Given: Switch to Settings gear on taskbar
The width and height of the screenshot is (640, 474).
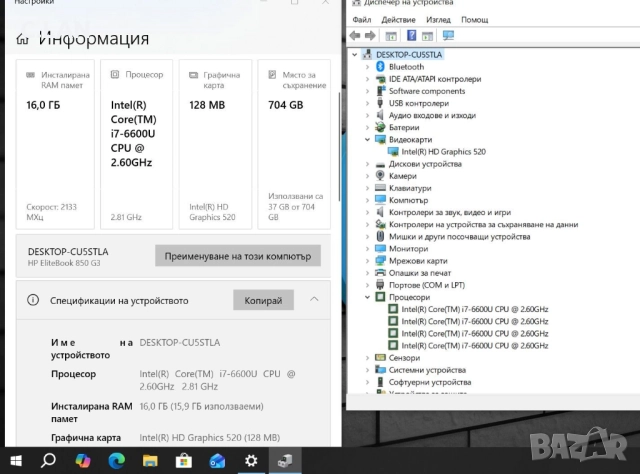Looking at the screenshot, I should pos(251,461).
